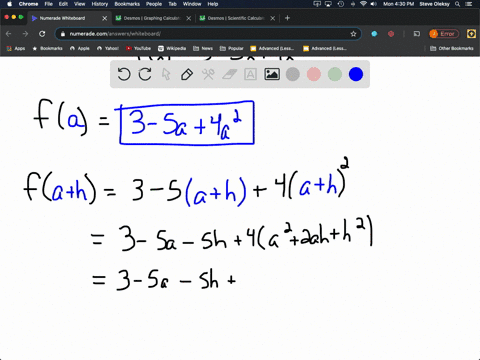Screen dimensions: 480x360
Task: Open the File menu
Action: 49,4
